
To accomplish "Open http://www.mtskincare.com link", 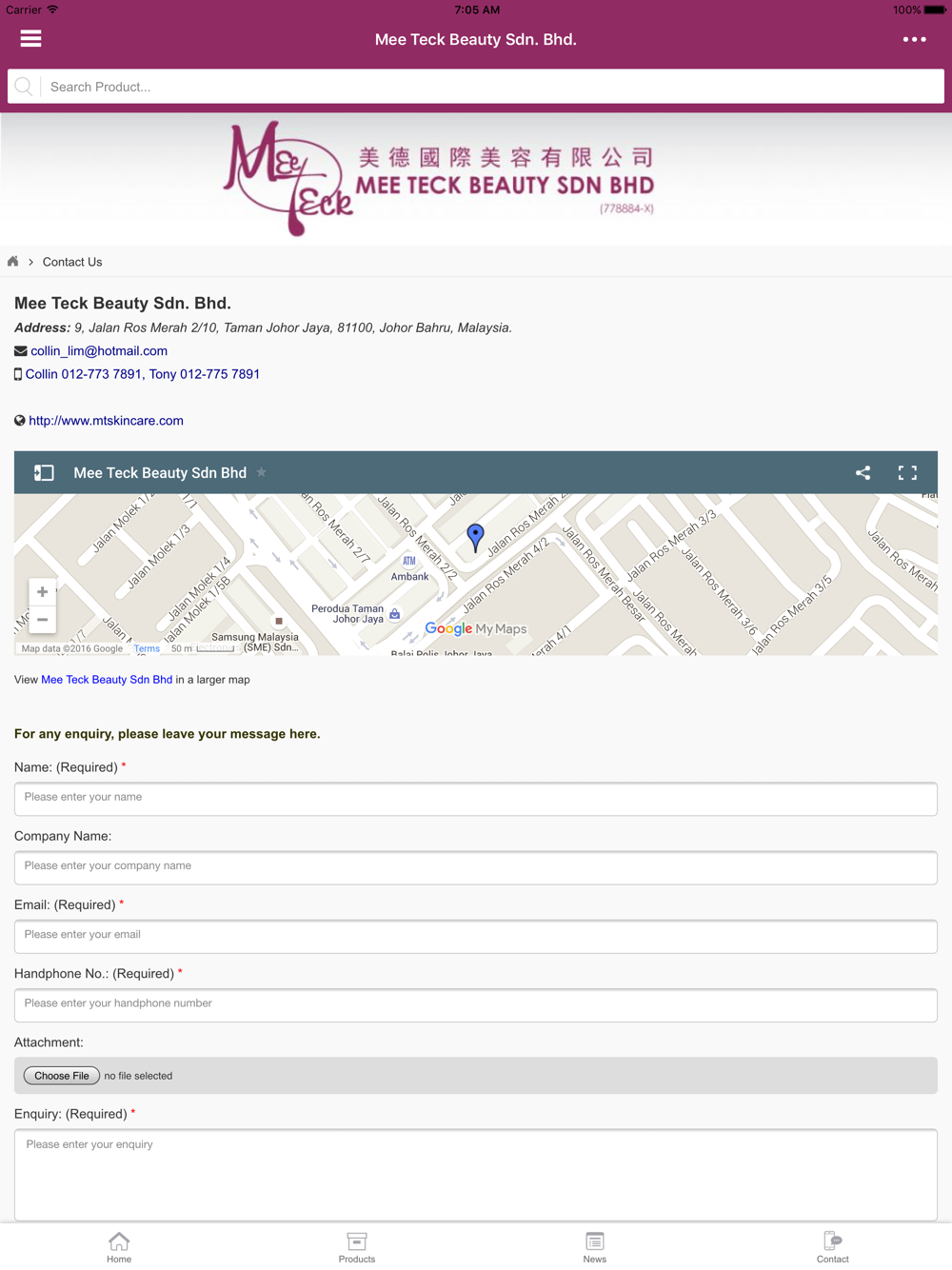I will pos(106,421).
